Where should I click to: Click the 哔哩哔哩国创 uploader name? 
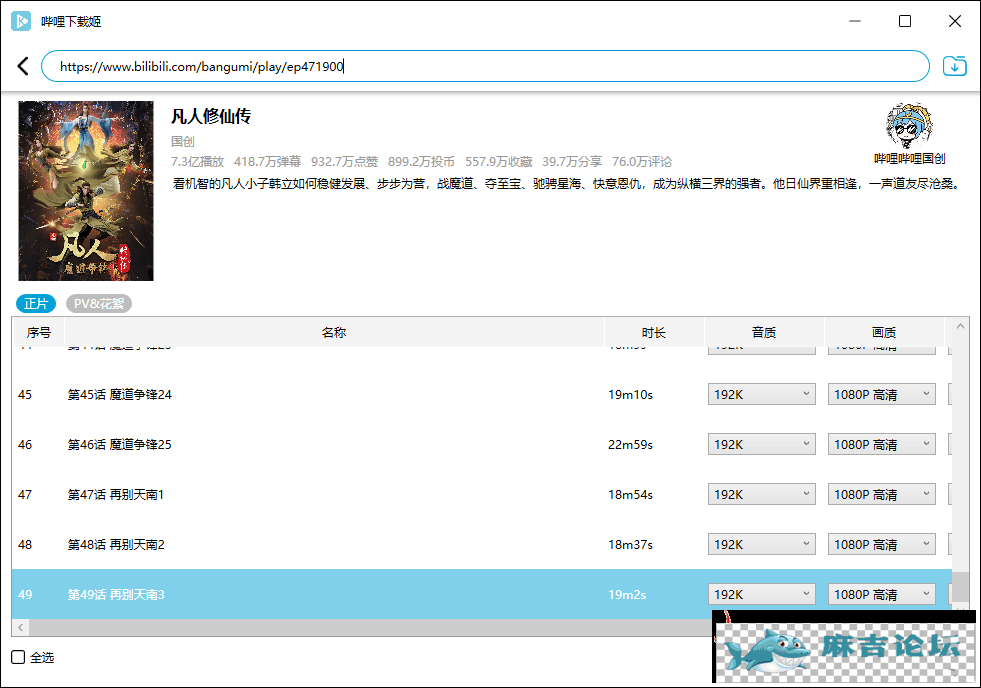[x=910, y=159]
